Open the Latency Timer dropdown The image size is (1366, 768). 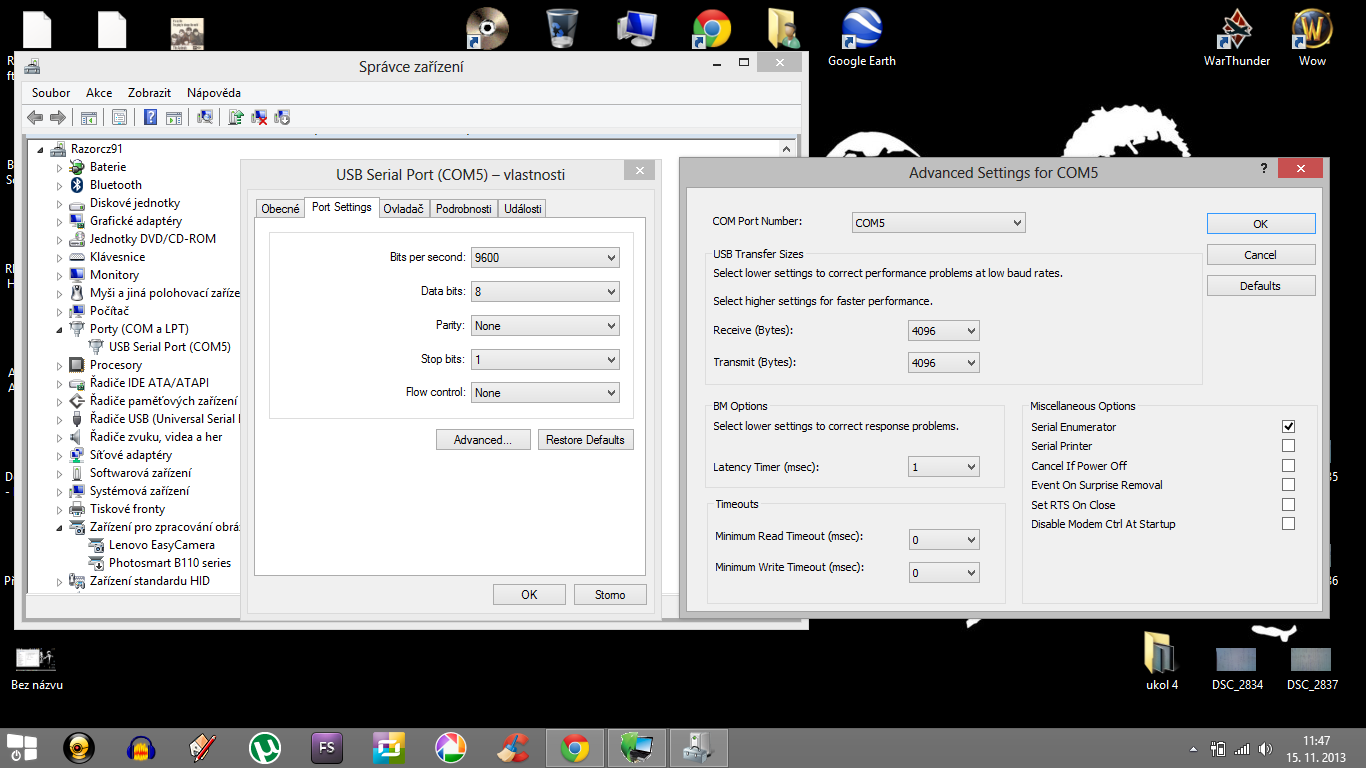944,467
